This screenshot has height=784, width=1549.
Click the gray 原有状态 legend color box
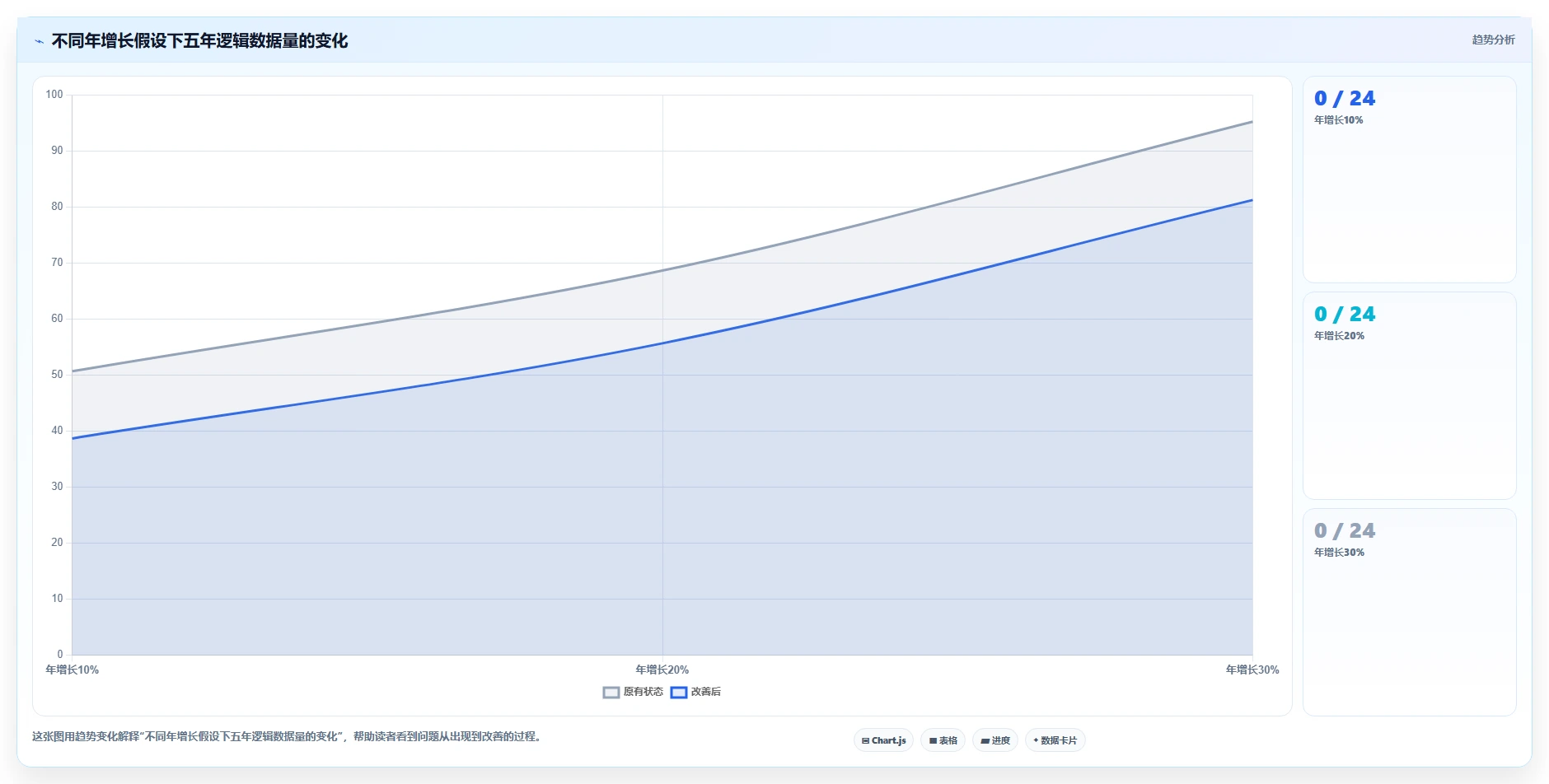pos(611,693)
